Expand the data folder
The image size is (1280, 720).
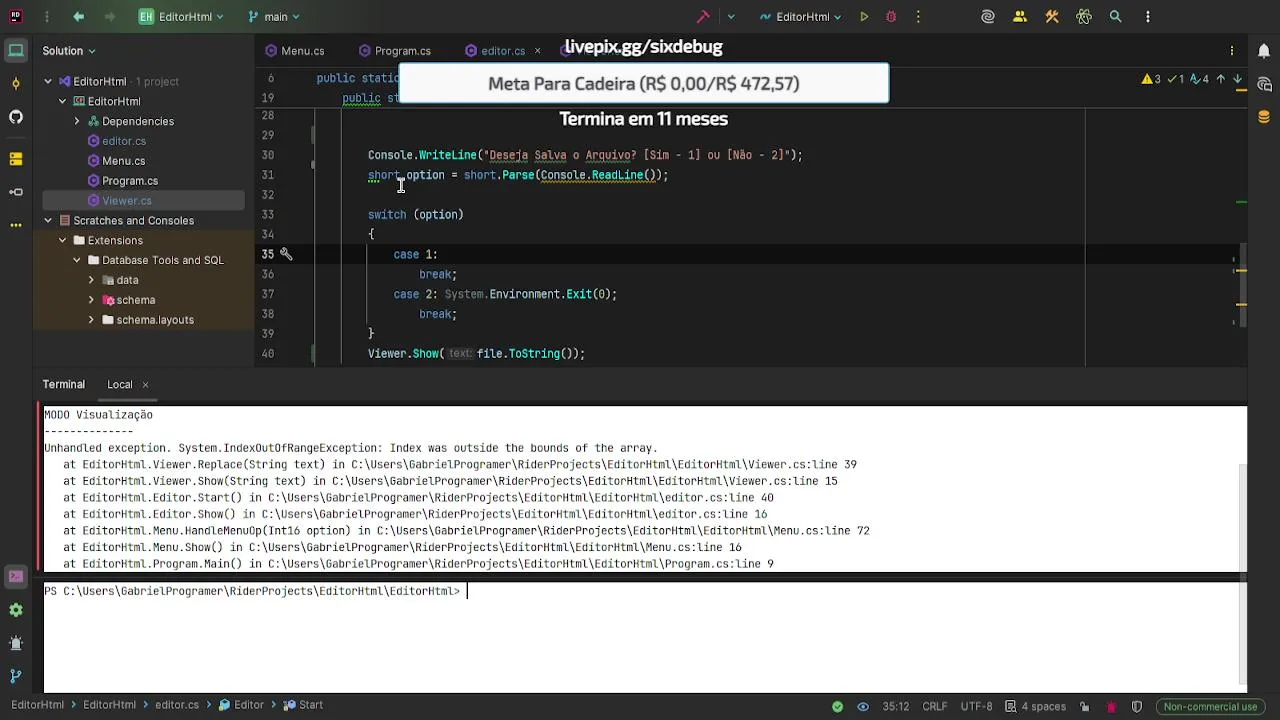91,280
